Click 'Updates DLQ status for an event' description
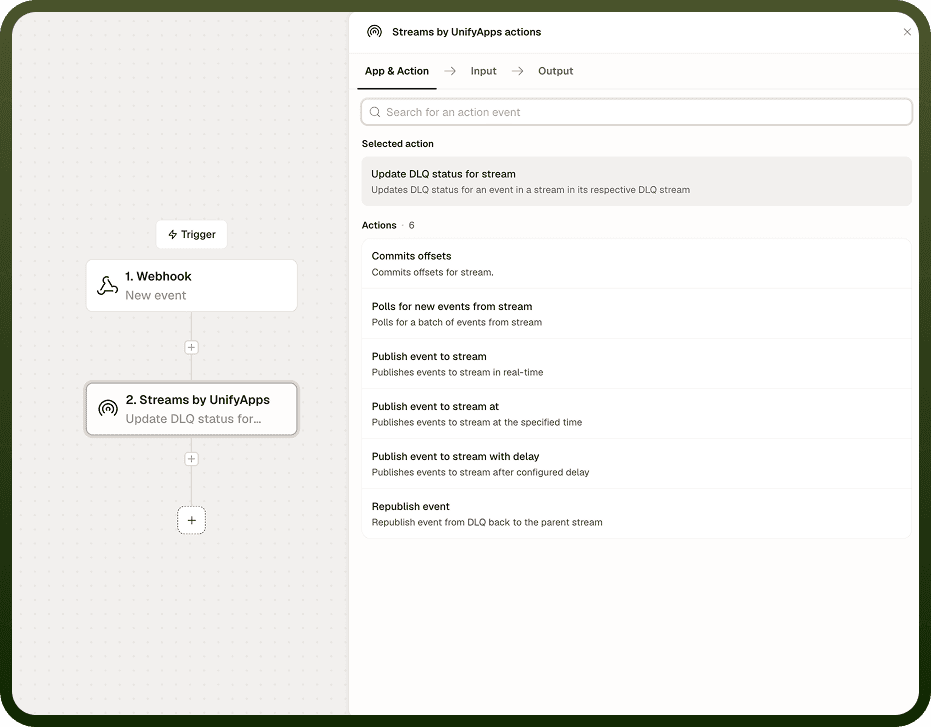 [530, 190]
